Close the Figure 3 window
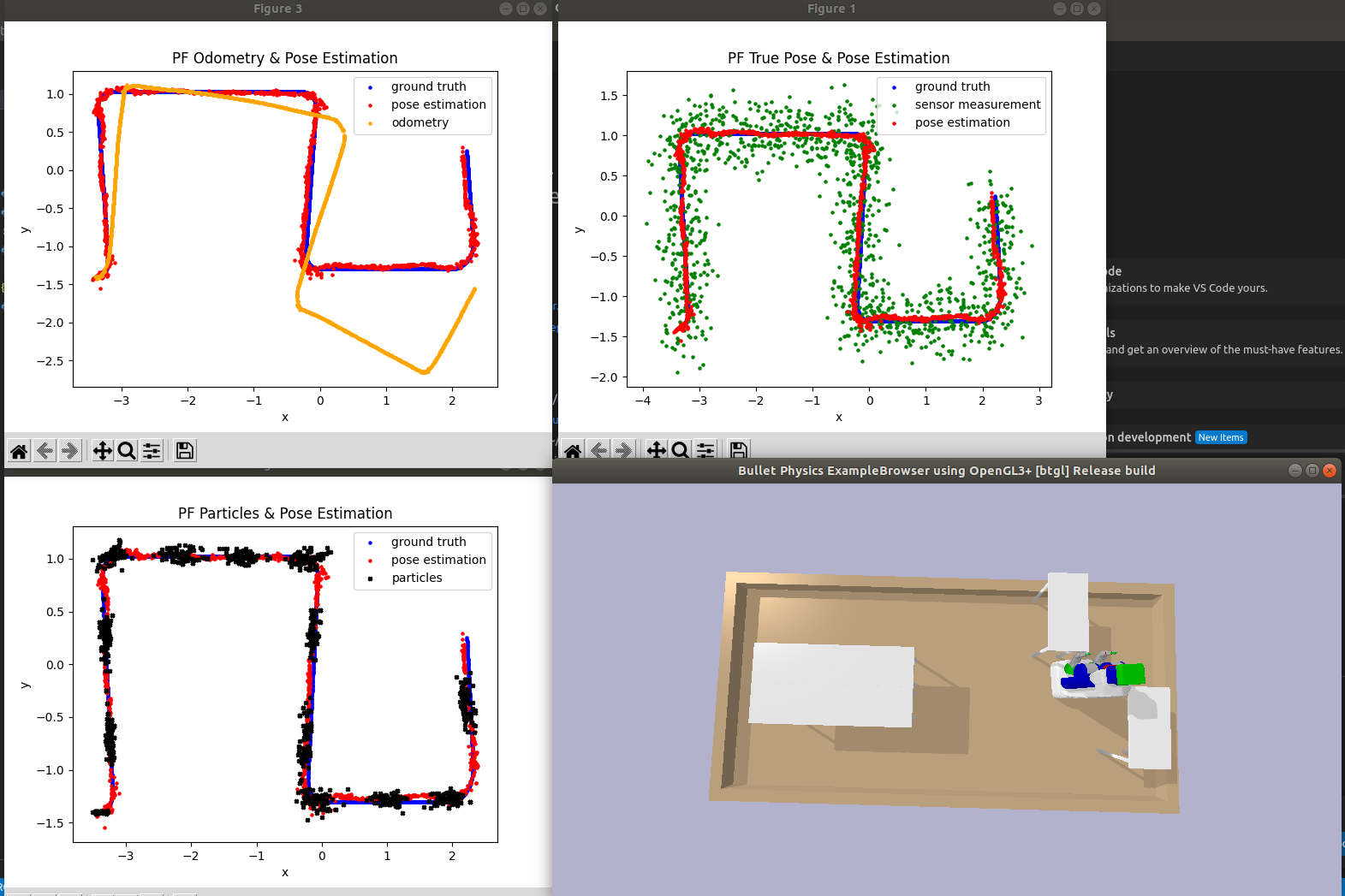The image size is (1345, 896). [x=540, y=9]
